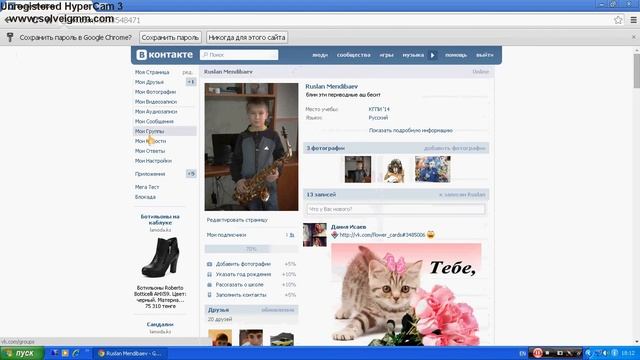640x360 pixels.
Task: Open the vk.com/flower_cards link in post
Action: [382, 235]
